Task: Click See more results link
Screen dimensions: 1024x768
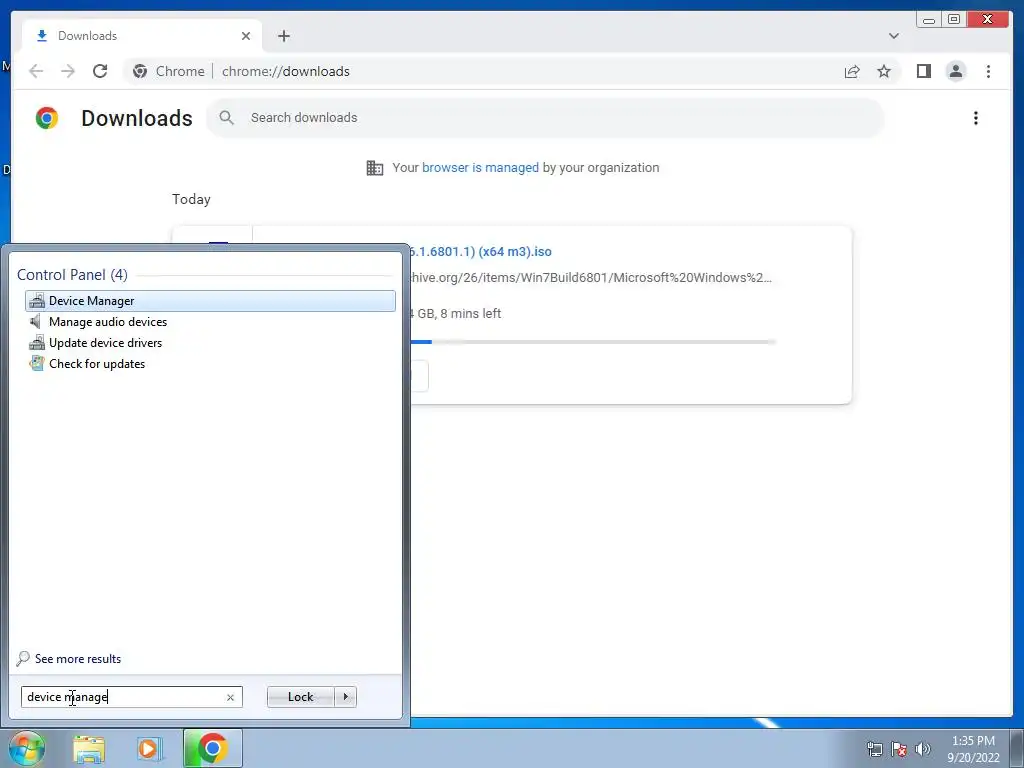Action: point(78,659)
